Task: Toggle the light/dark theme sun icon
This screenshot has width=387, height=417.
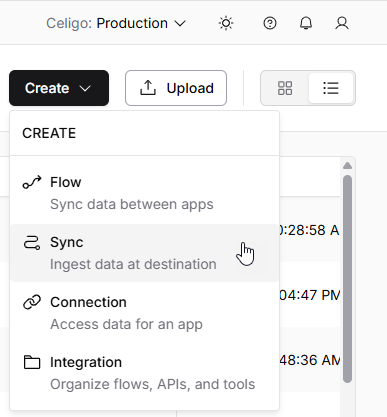Action: point(226,23)
